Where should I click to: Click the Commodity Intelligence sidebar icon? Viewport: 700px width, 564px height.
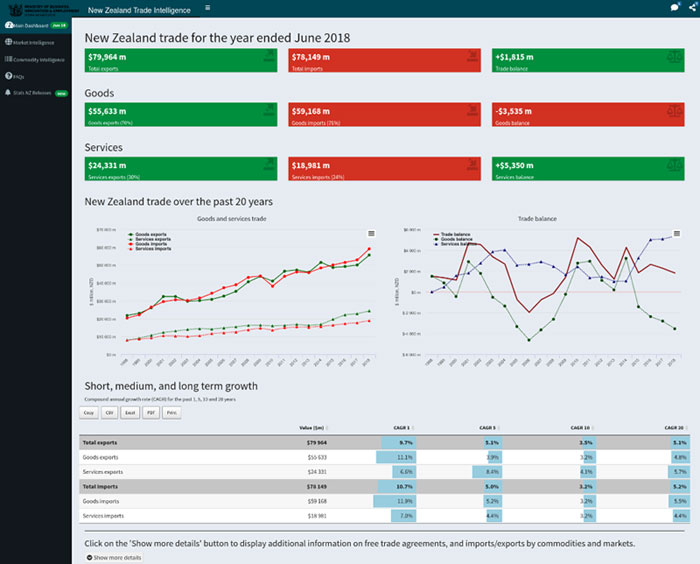[8, 59]
